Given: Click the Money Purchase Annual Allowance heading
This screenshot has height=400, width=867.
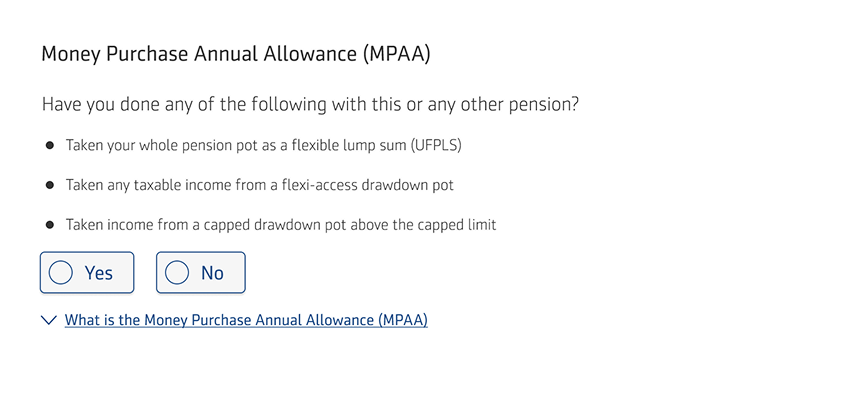Looking at the screenshot, I should click(x=235, y=54).
